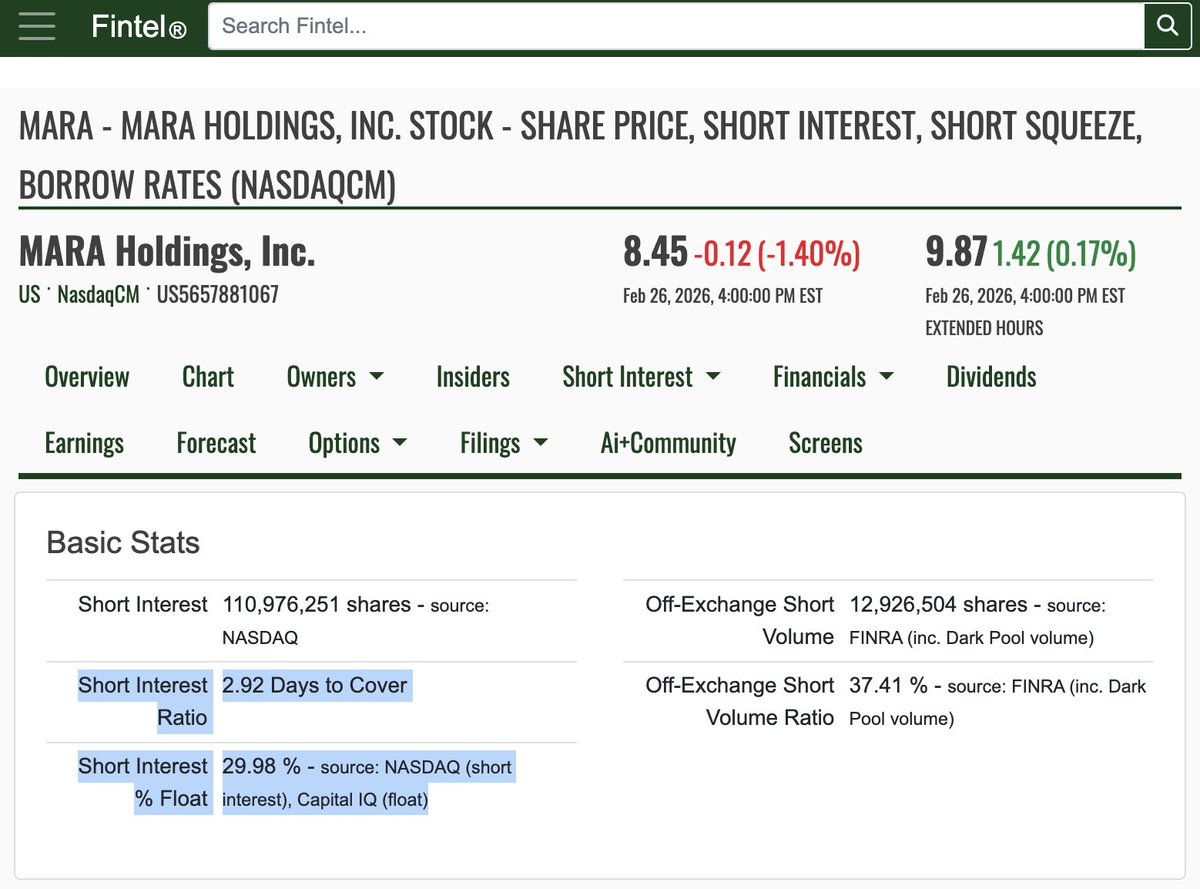This screenshot has width=1200, height=889.
Task: Click the EXTENDED HOURS label
Action: pos(984,328)
